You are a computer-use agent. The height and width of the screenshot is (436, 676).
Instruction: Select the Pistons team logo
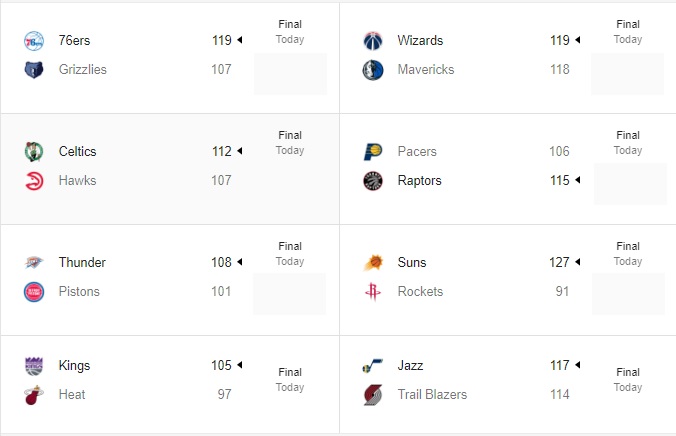coord(34,292)
